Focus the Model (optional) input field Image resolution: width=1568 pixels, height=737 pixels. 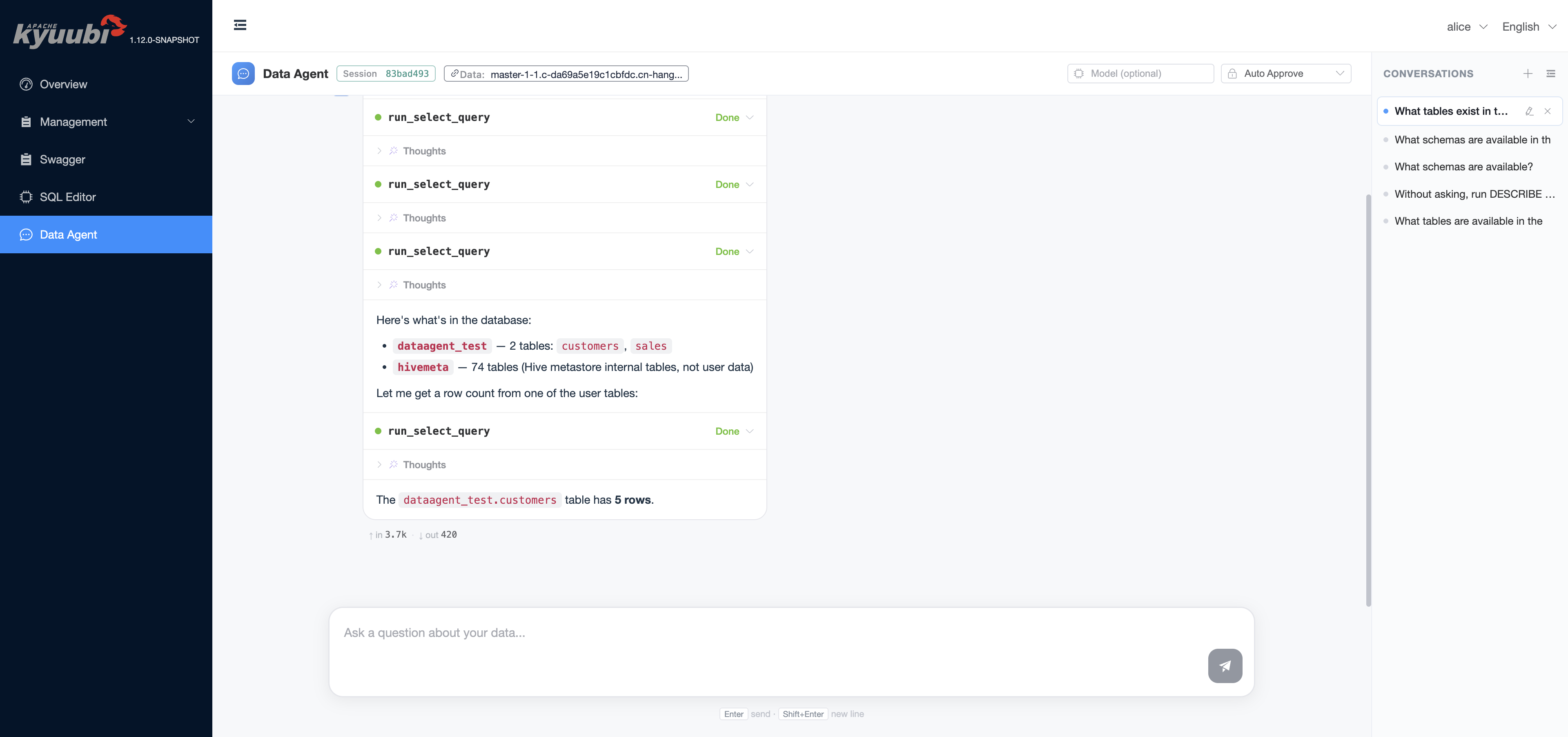pyautogui.click(x=1140, y=73)
